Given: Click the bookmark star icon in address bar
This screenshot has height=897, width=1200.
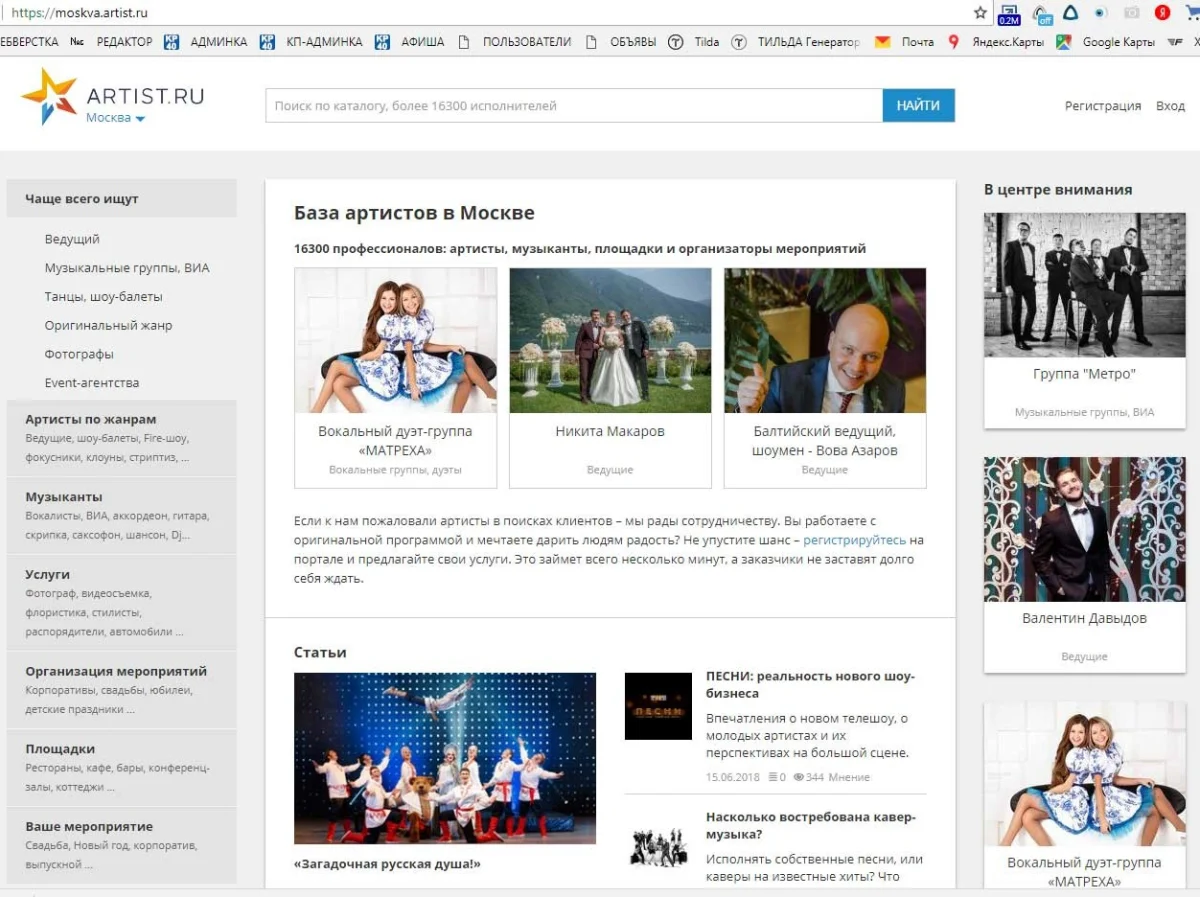Looking at the screenshot, I should point(980,13).
